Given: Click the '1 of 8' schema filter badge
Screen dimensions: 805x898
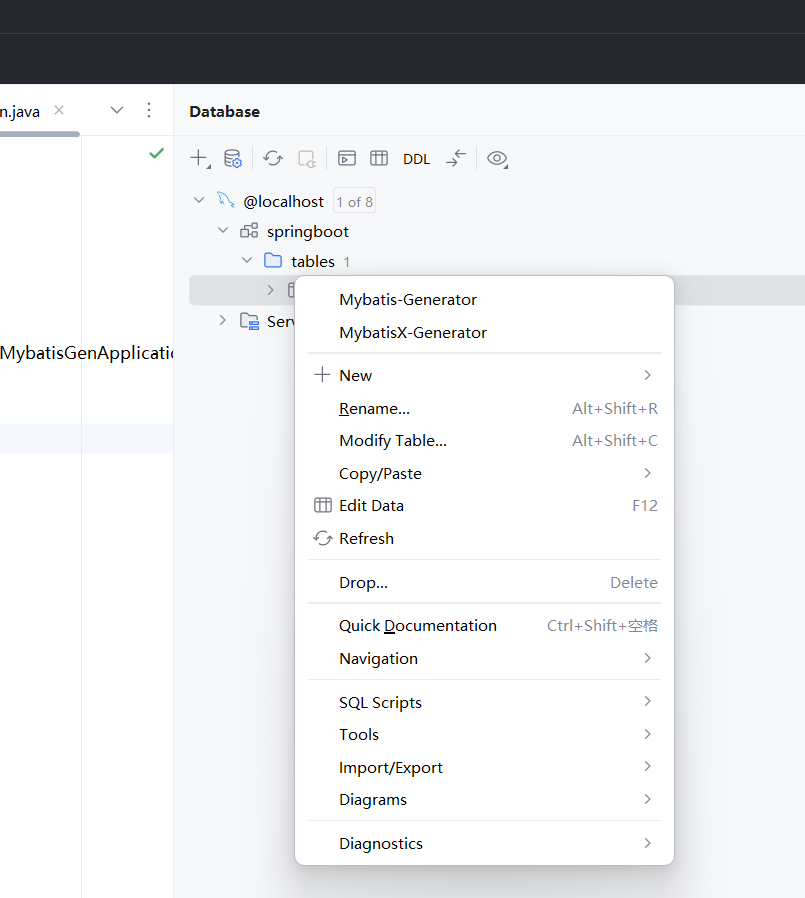Looking at the screenshot, I should (354, 202).
